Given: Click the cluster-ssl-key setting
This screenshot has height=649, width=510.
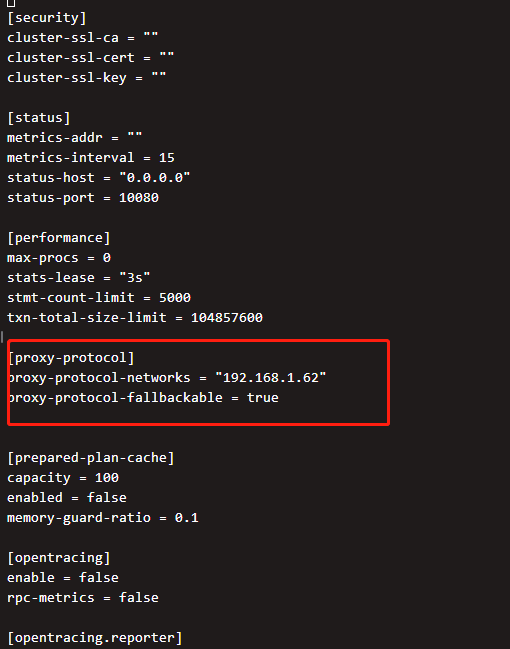Looking at the screenshot, I should click(87, 78).
